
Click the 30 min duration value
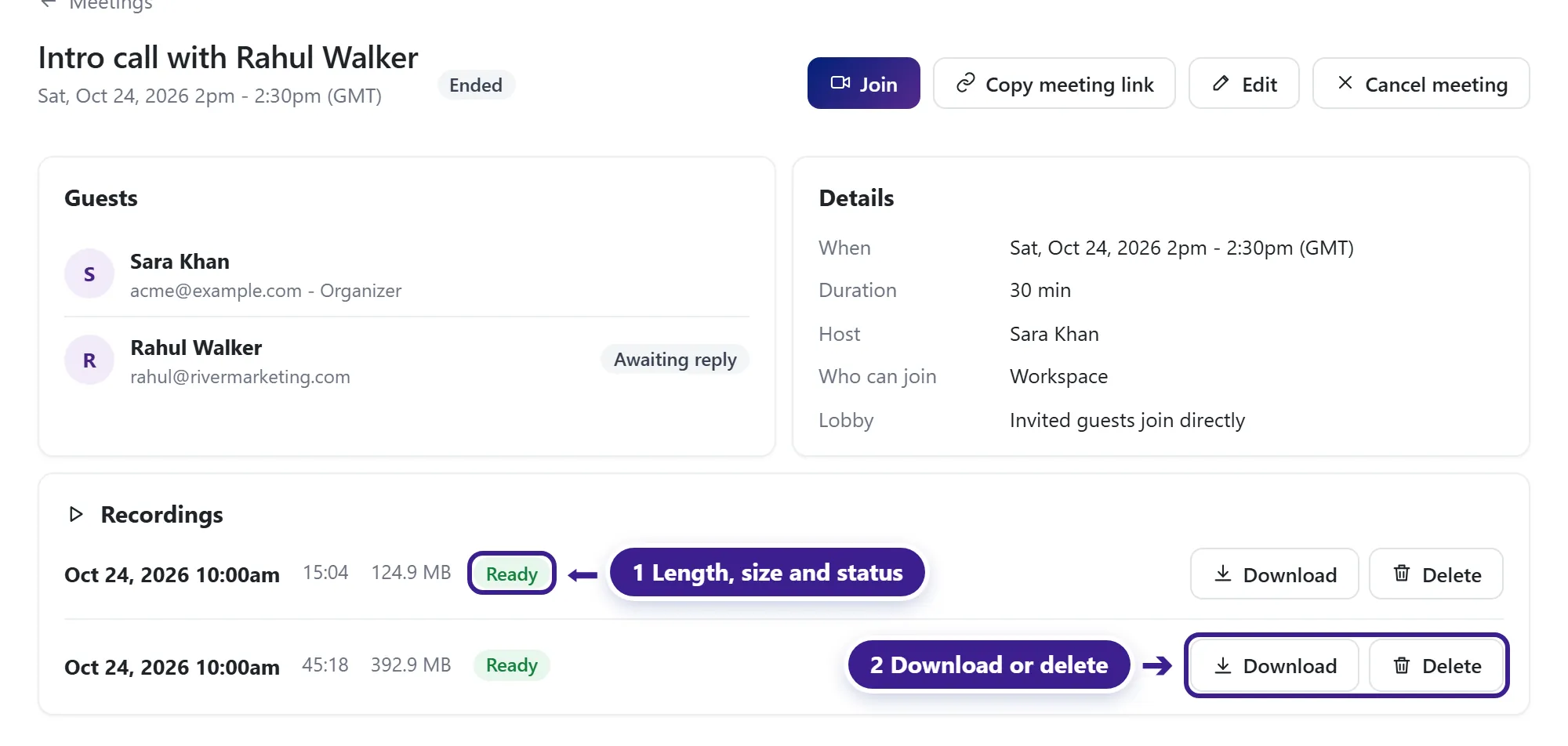tap(1040, 290)
